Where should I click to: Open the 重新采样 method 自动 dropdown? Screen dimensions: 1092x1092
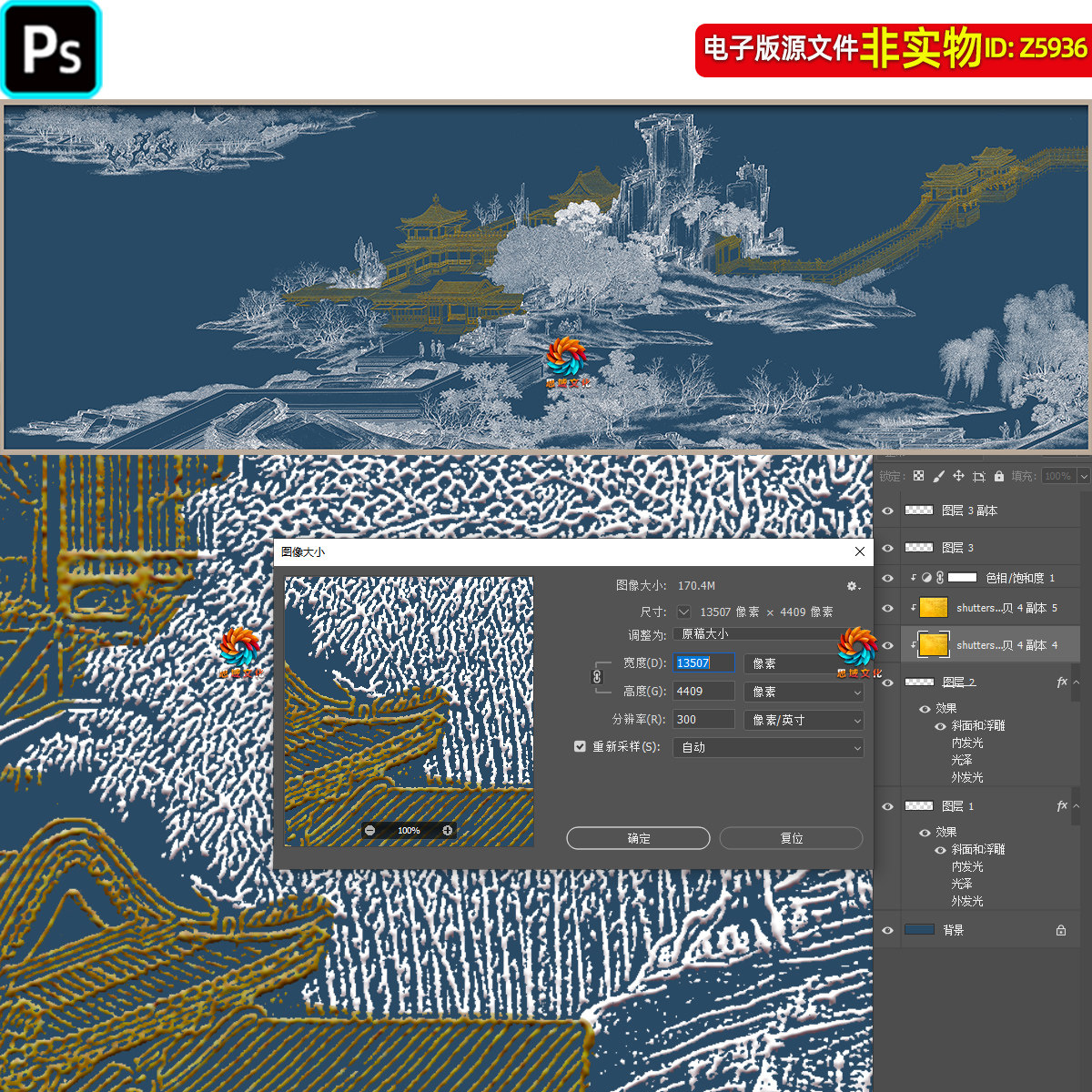click(768, 747)
